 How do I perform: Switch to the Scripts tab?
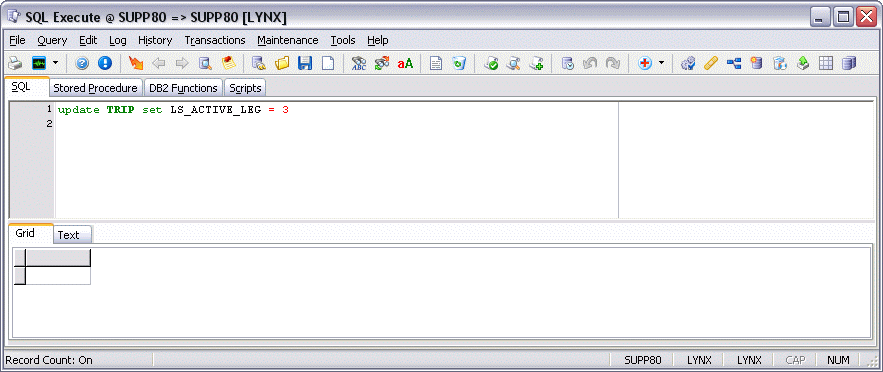(x=245, y=88)
